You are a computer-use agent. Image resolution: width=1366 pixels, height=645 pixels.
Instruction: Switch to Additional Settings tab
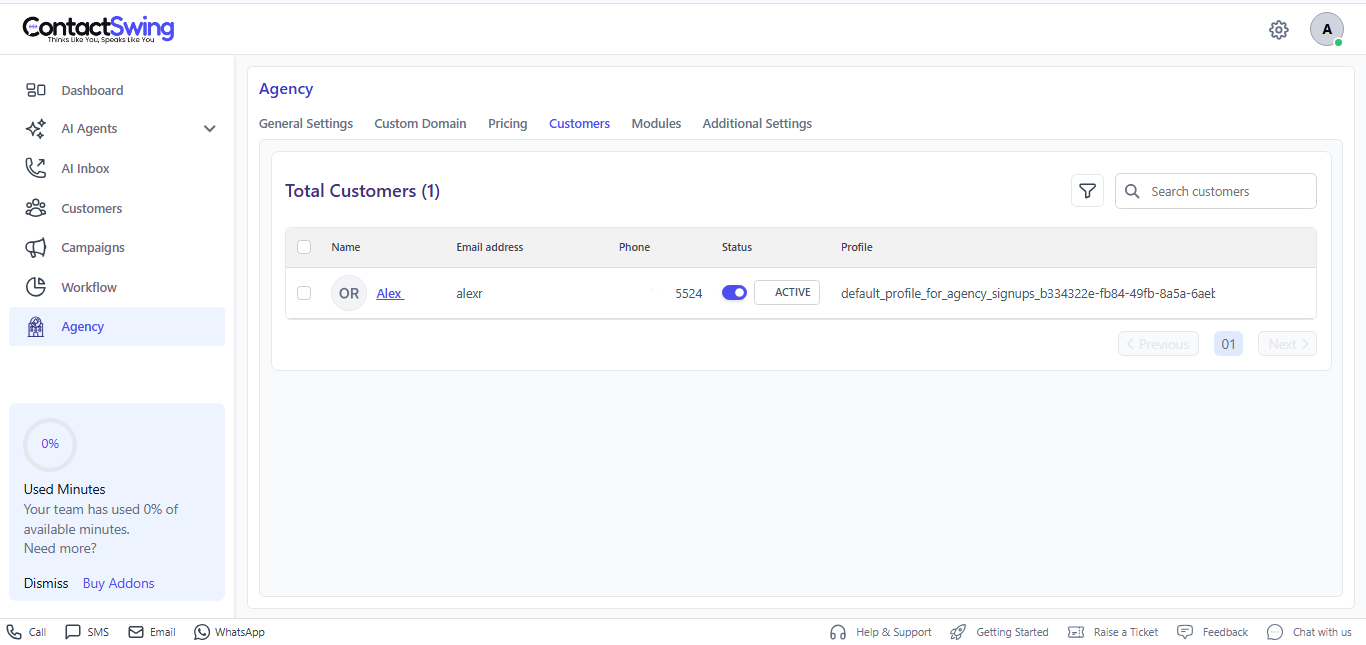pyautogui.click(x=757, y=124)
